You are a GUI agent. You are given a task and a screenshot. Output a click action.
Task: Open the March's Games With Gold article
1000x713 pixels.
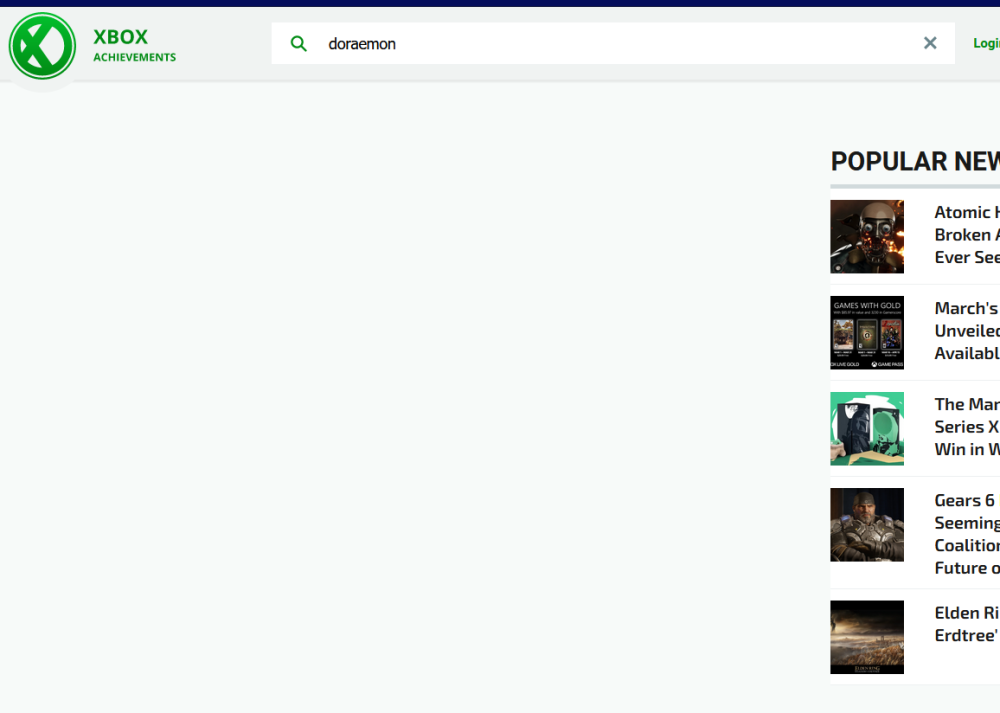(965, 330)
